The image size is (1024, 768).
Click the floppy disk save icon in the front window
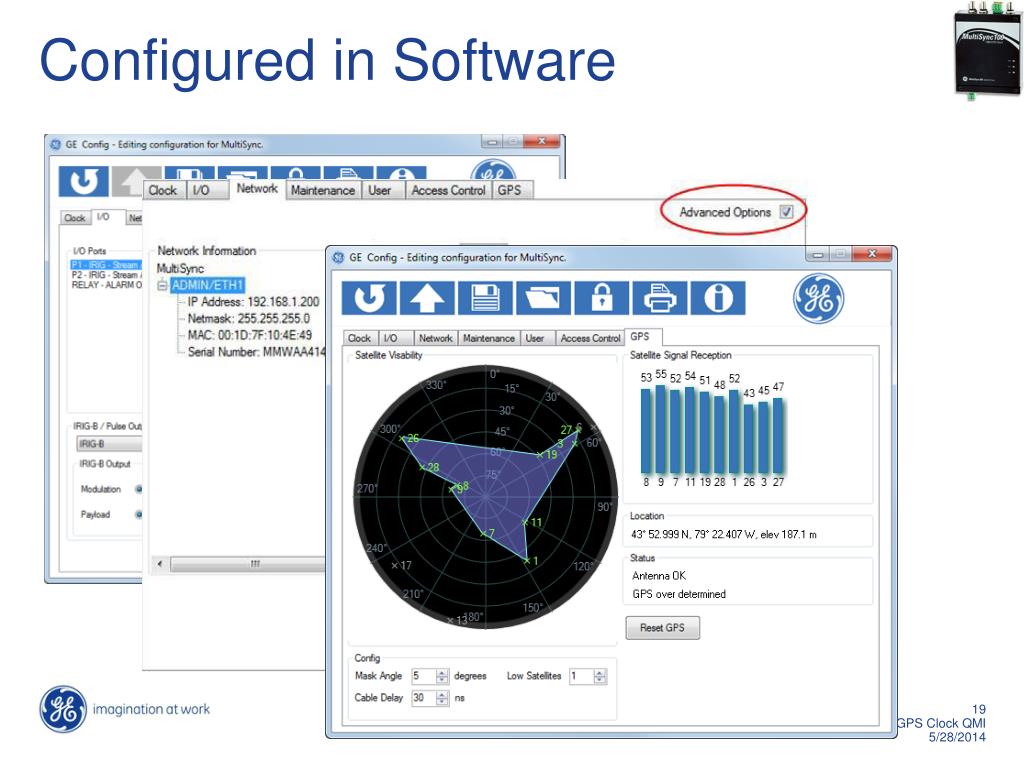pos(485,298)
